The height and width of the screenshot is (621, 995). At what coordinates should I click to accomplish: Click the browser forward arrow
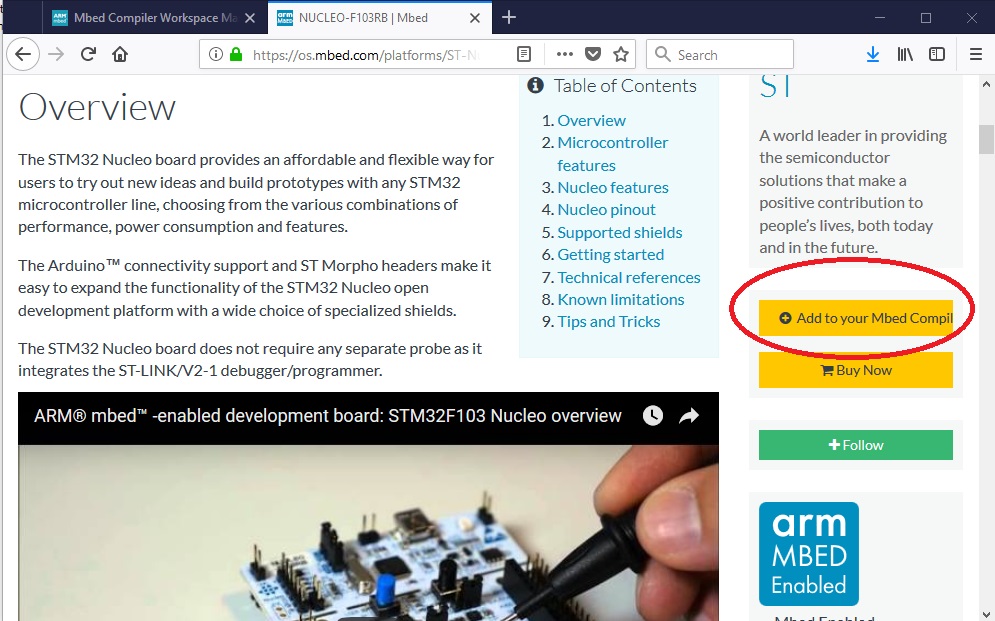pyautogui.click(x=56, y=55)
